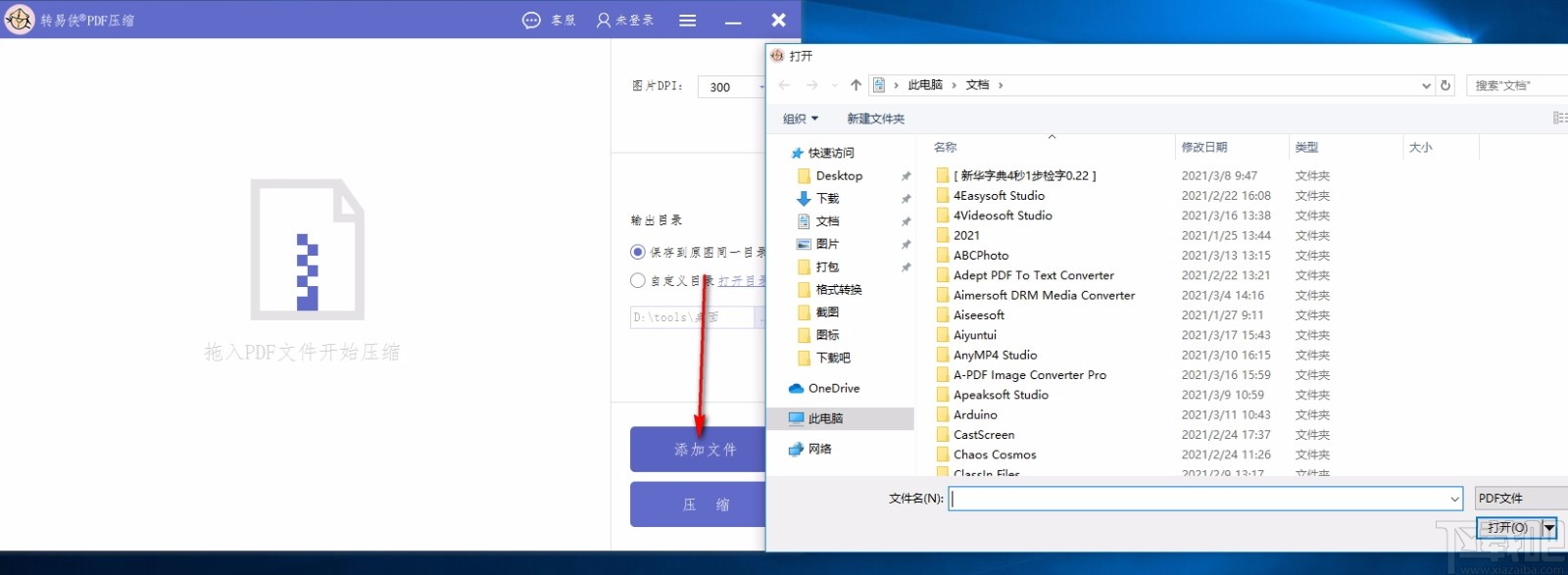Open recent locations dropdown arrow
The image size is (1568, 575).
tap(835, 85)
